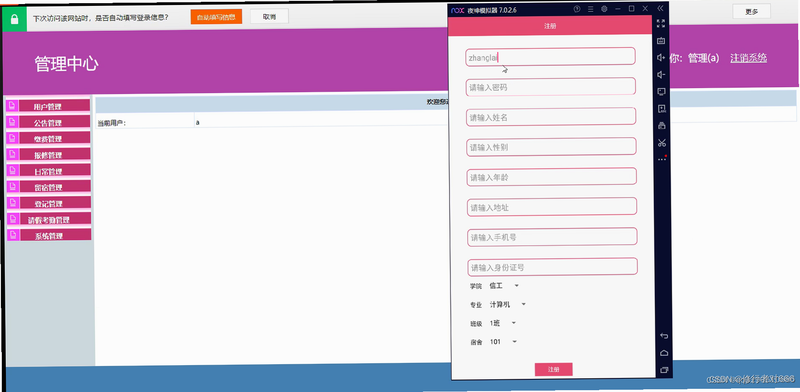Screen dimensions: 800x392
Task: Tap the Android recent apps button in Nox
Action: [x=664, y=370]
